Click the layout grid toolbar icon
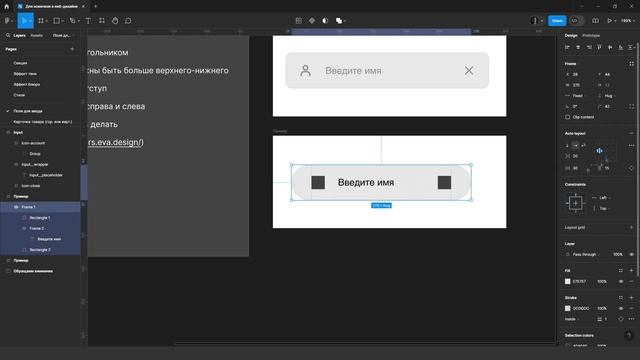Viewport: 640px width, 360px height. (x=298, y=20)
